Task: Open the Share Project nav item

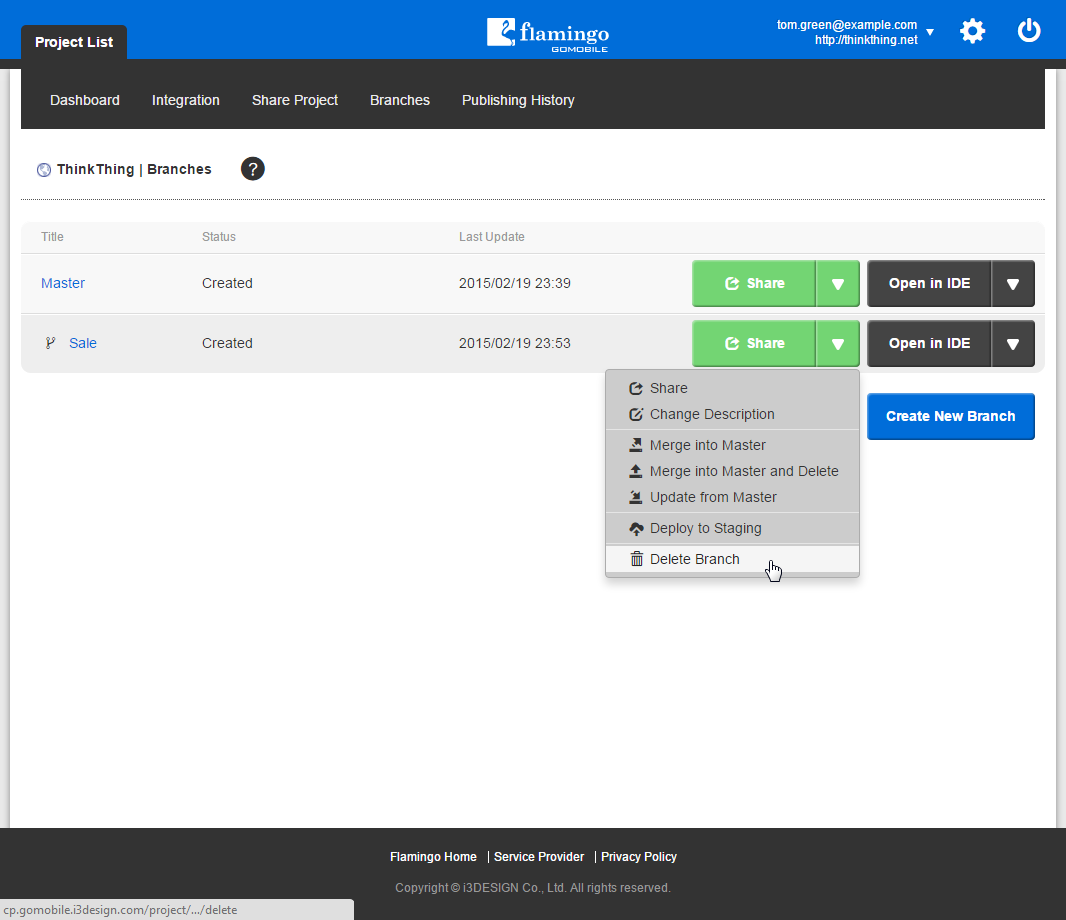Action: pos(294,100)
